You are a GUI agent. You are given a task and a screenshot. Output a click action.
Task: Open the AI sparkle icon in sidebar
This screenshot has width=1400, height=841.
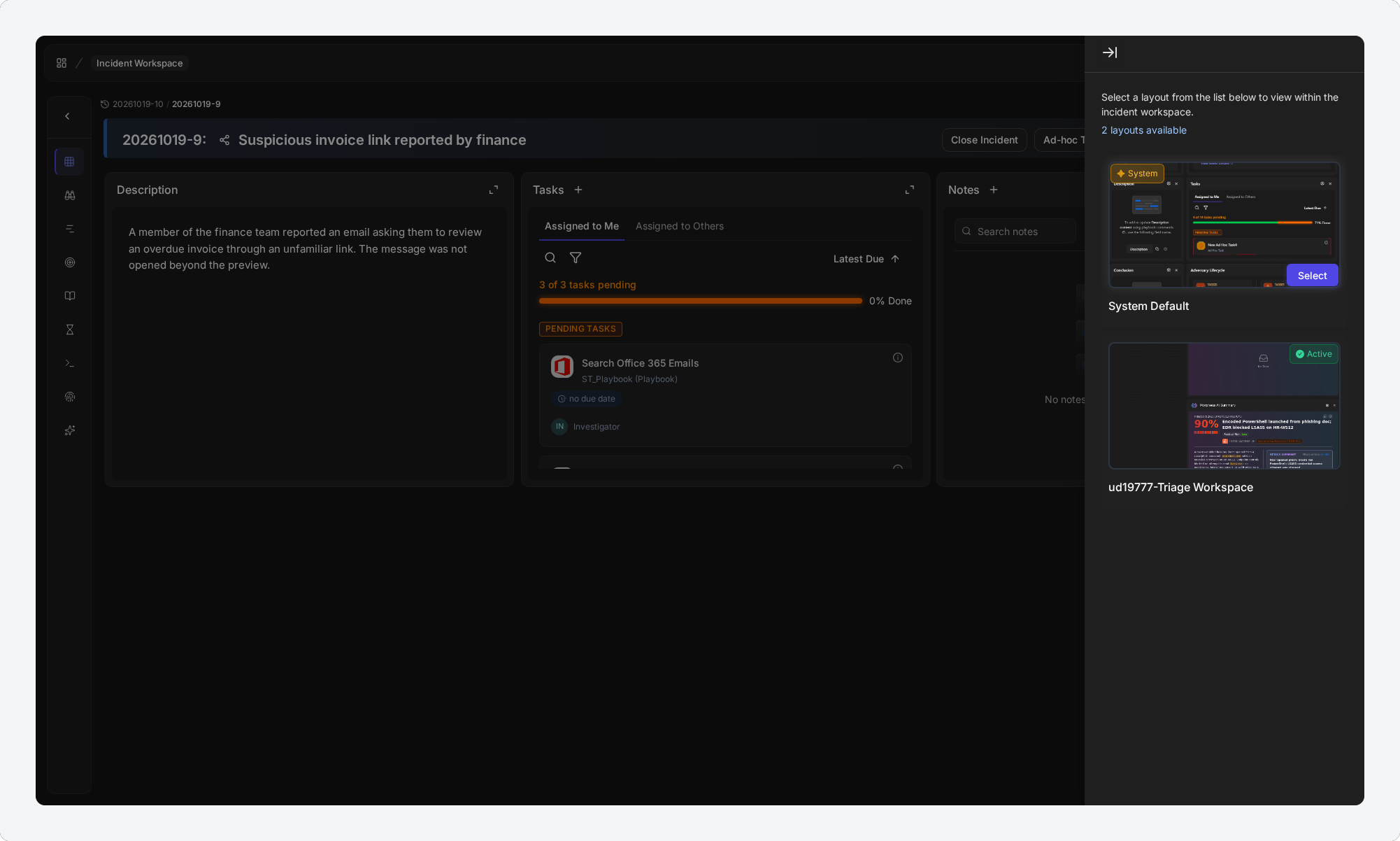[x=70, y=430]
